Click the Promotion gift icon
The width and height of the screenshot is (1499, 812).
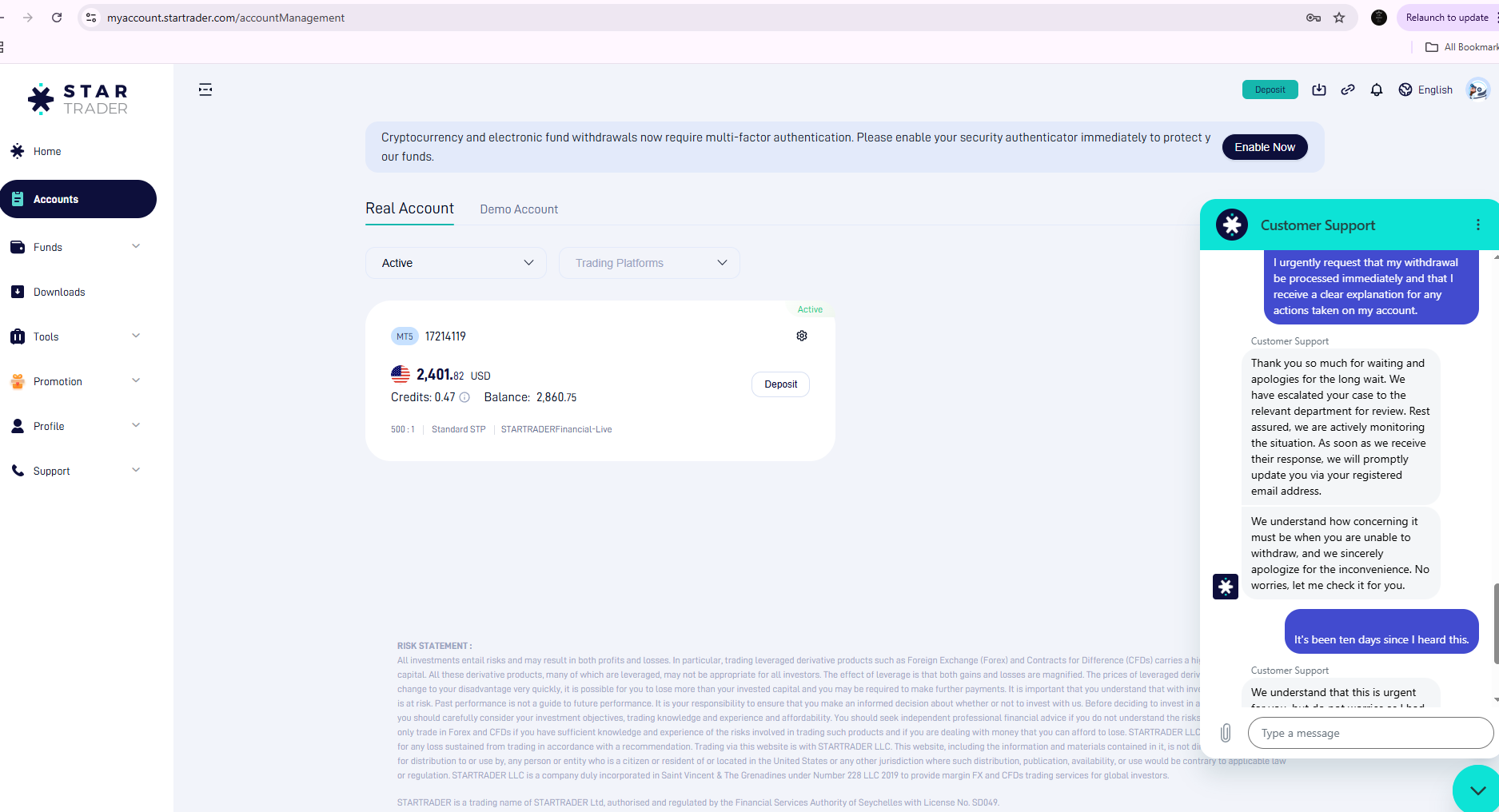[18, 381]
